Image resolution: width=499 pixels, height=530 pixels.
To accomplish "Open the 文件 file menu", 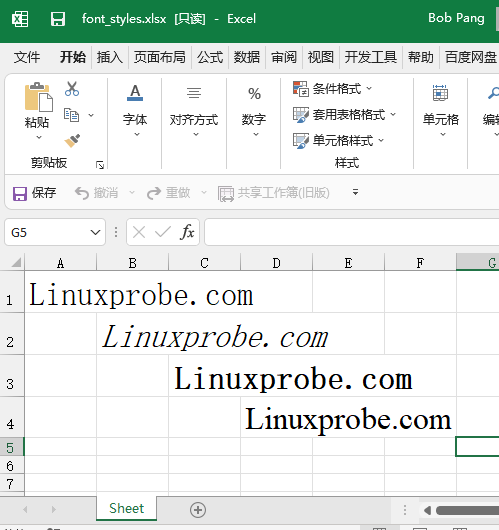I will click(27, 57).
